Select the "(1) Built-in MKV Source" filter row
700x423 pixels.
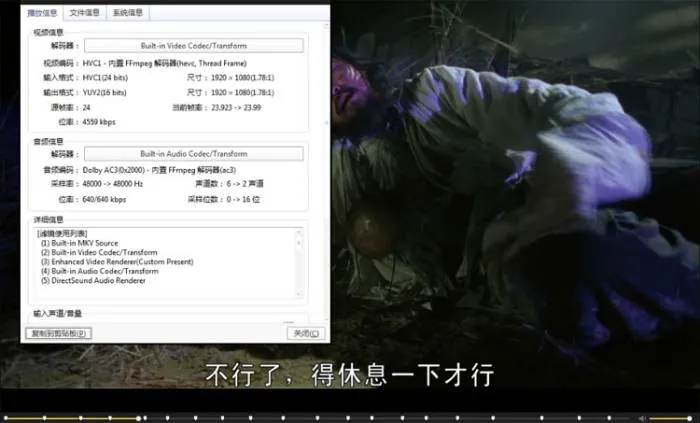point(79,243)
